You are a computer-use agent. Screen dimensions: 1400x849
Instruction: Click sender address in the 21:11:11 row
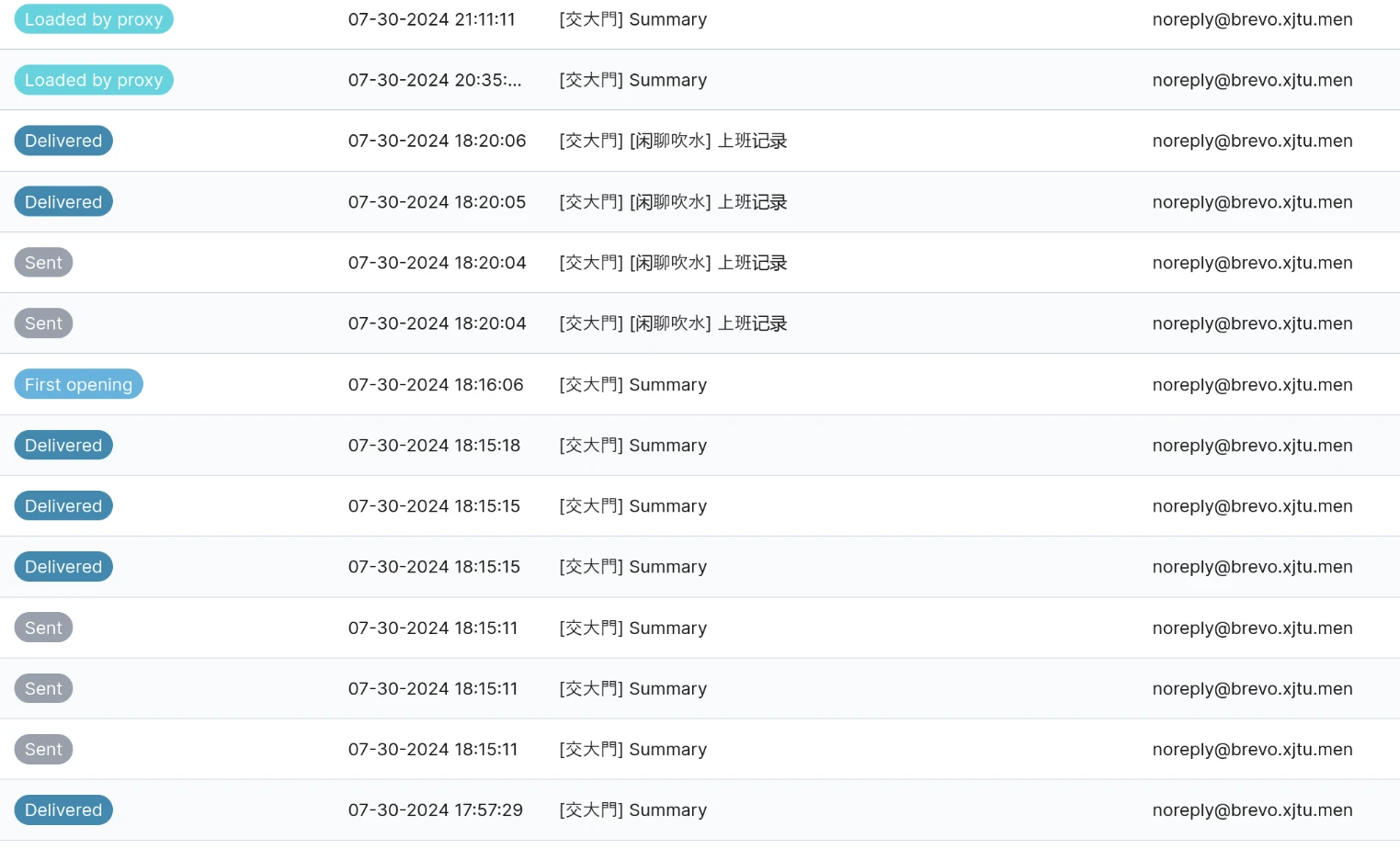point(1252,19)
